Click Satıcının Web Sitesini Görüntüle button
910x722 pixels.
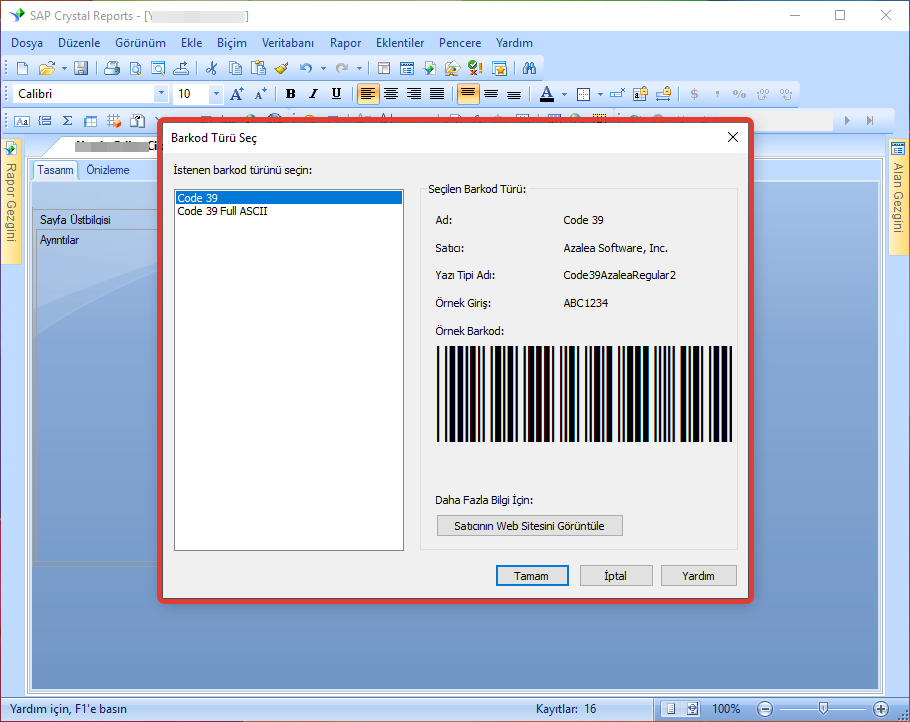coord(529,526)
